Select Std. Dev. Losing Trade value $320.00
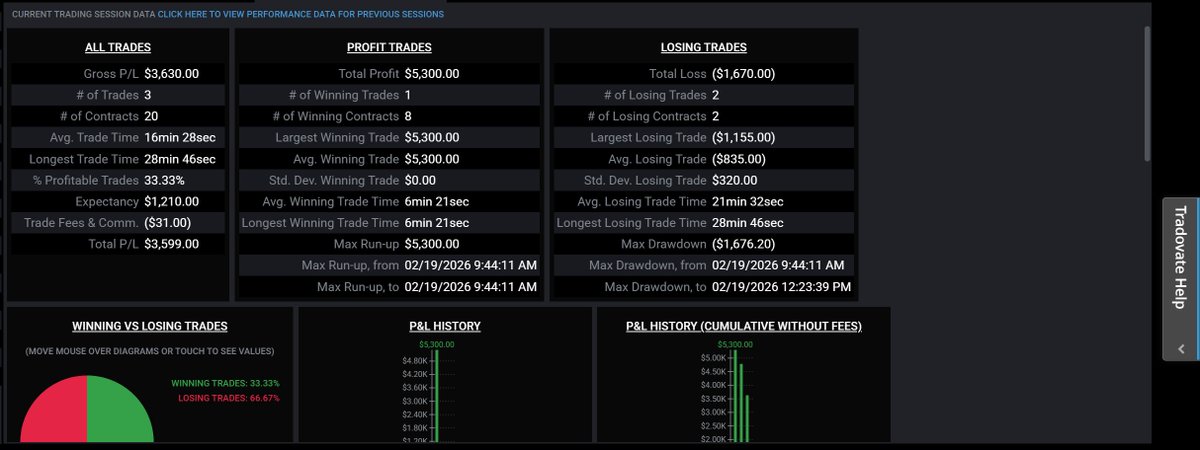This screenshot has width=1200, height=450. [x=735, y=180]
